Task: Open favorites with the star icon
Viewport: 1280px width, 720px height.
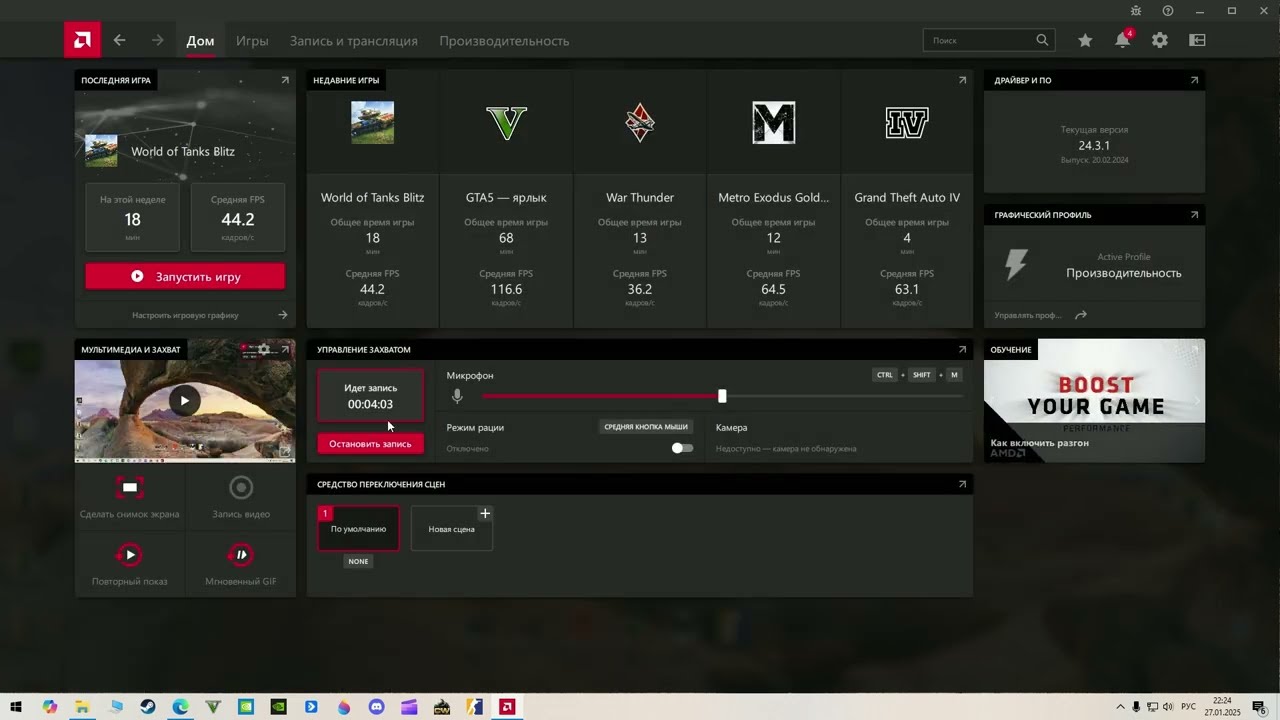Action: pyautogui.click(x=1085, y=41)
